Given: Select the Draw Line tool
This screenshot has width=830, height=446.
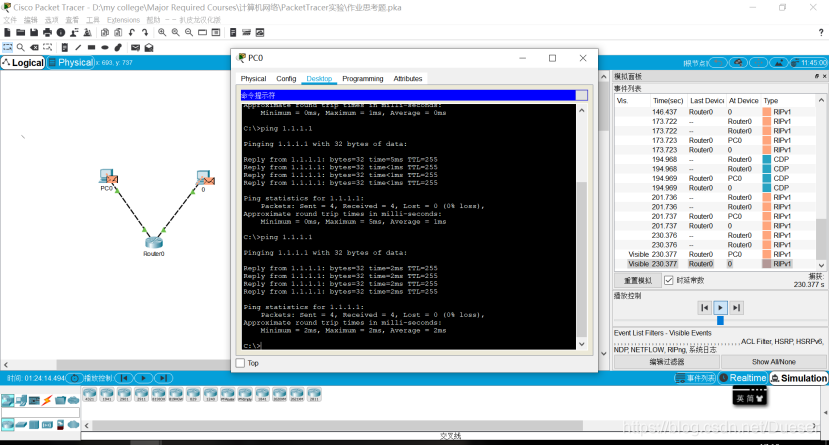Looking at the screenshot, I should point(78,48).
